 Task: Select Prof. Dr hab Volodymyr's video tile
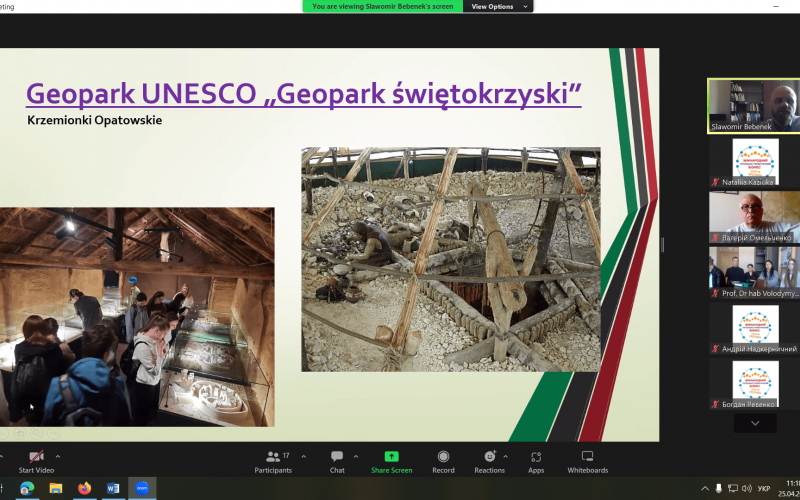pos(755,273)
